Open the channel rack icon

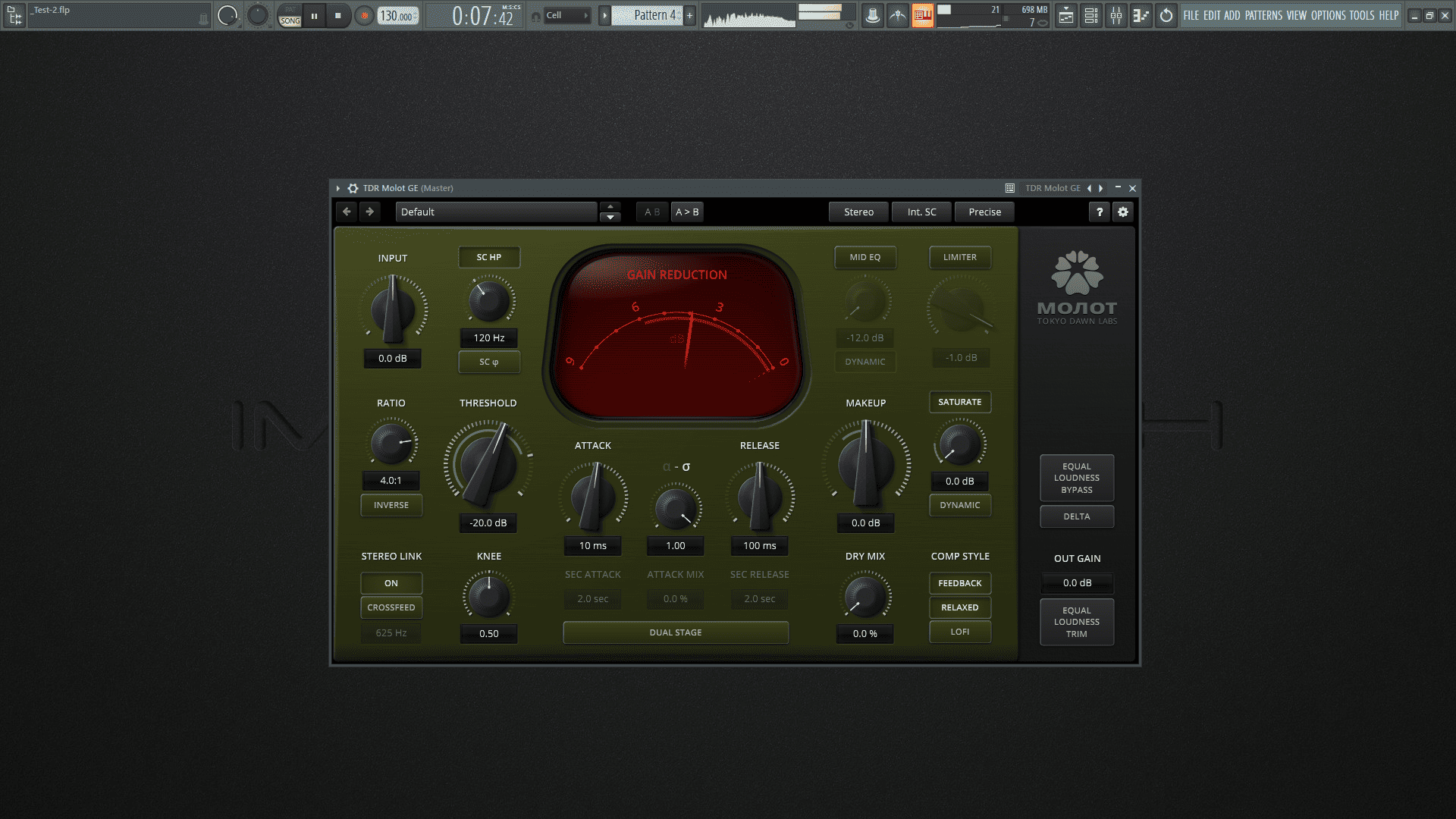(x=1091, y=15)
